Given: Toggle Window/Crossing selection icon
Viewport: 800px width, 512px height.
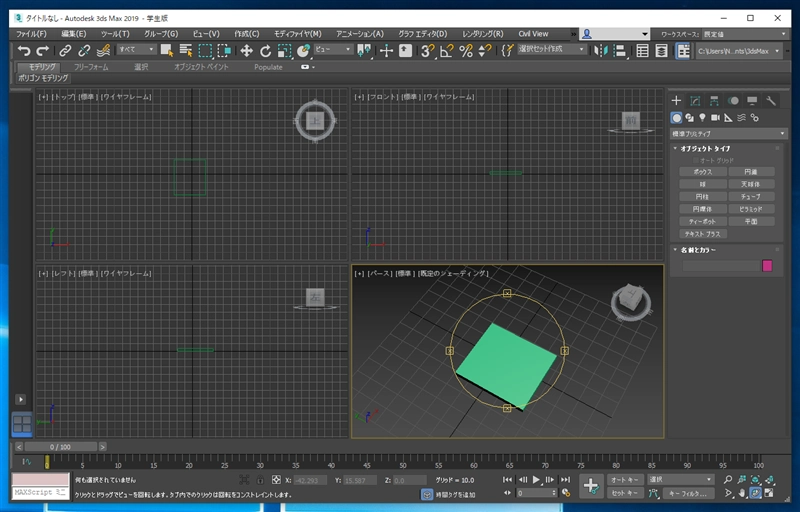Looking at the screenshot, I should tap(224, 50).
